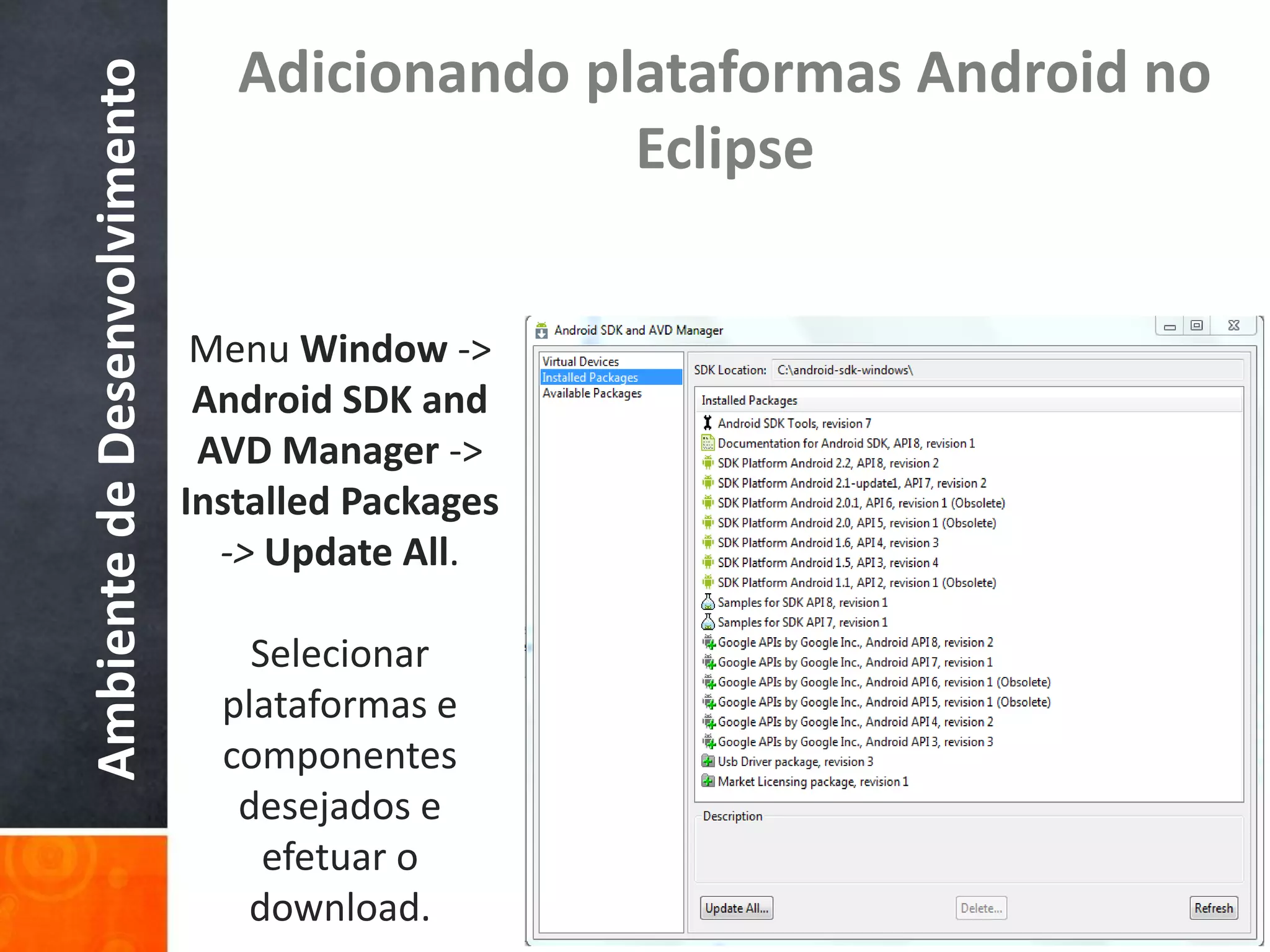Click the Samples for SDK API 7 flask icon
This screenshot has width=1270, height=952.
(708, 622)
